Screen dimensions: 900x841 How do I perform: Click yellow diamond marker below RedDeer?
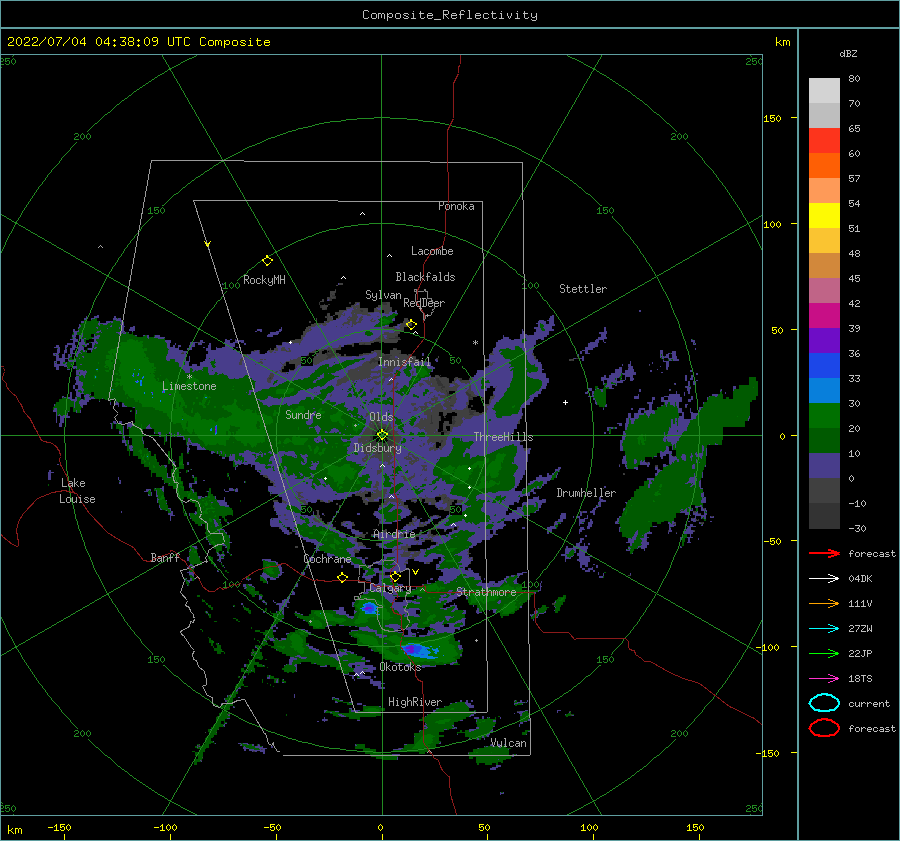(x=411, y=325)
